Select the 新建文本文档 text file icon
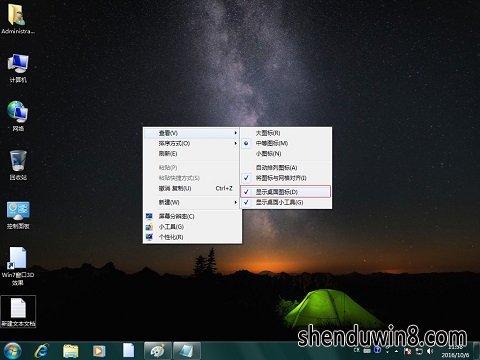Viewport: 480px width, 360px height. [18, 312]
